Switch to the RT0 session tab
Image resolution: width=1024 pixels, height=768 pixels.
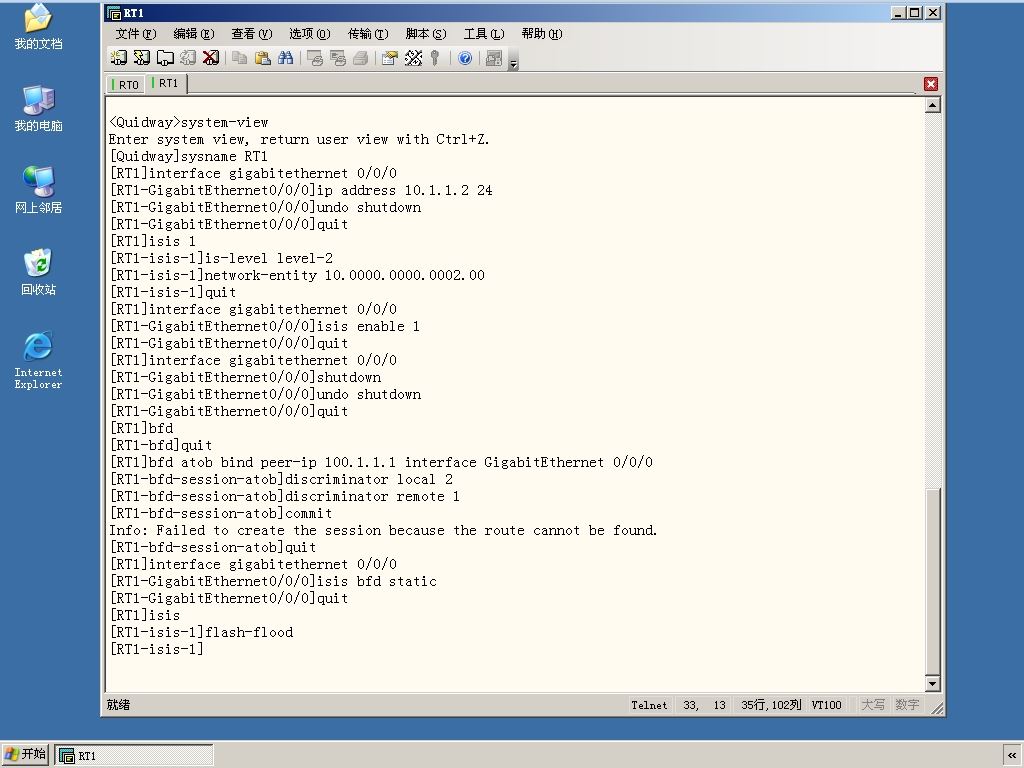pyautogui.click(x=125, y=84)
